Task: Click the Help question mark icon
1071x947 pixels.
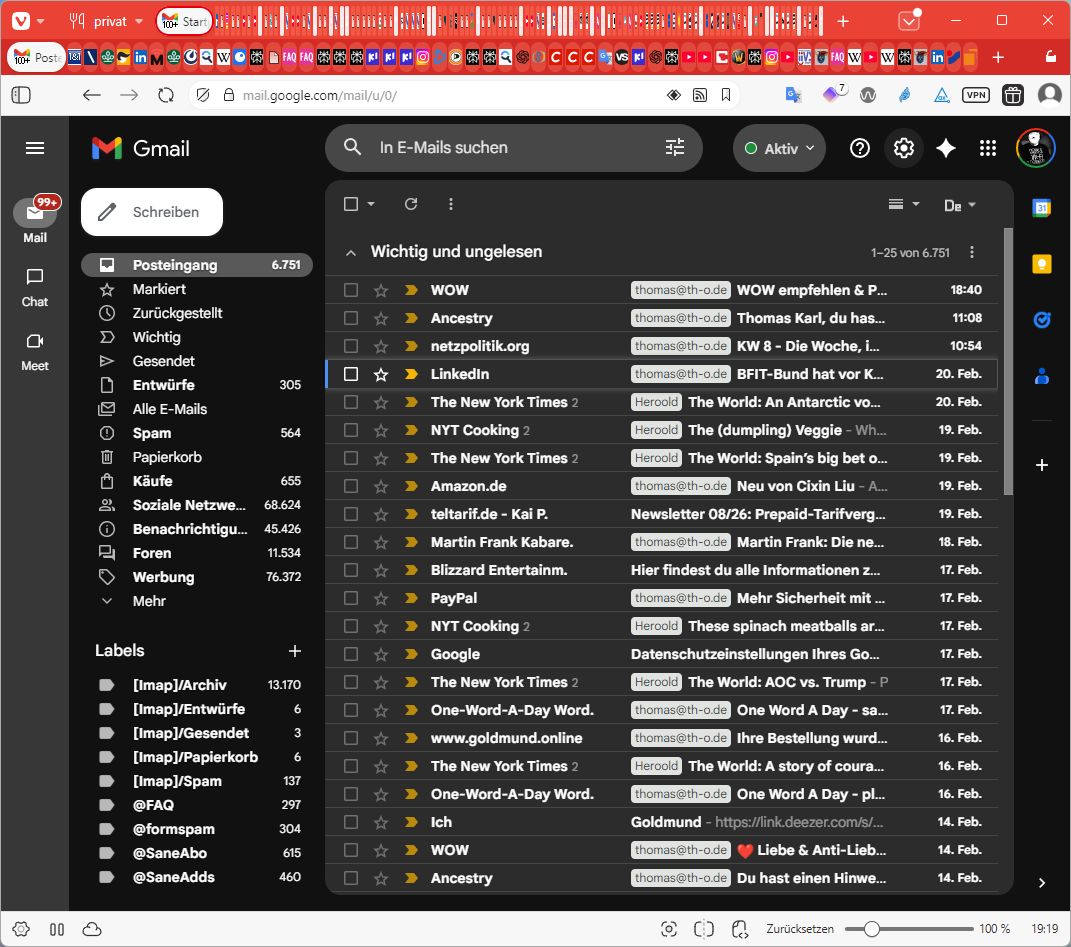Action: (x=860, y=148)
